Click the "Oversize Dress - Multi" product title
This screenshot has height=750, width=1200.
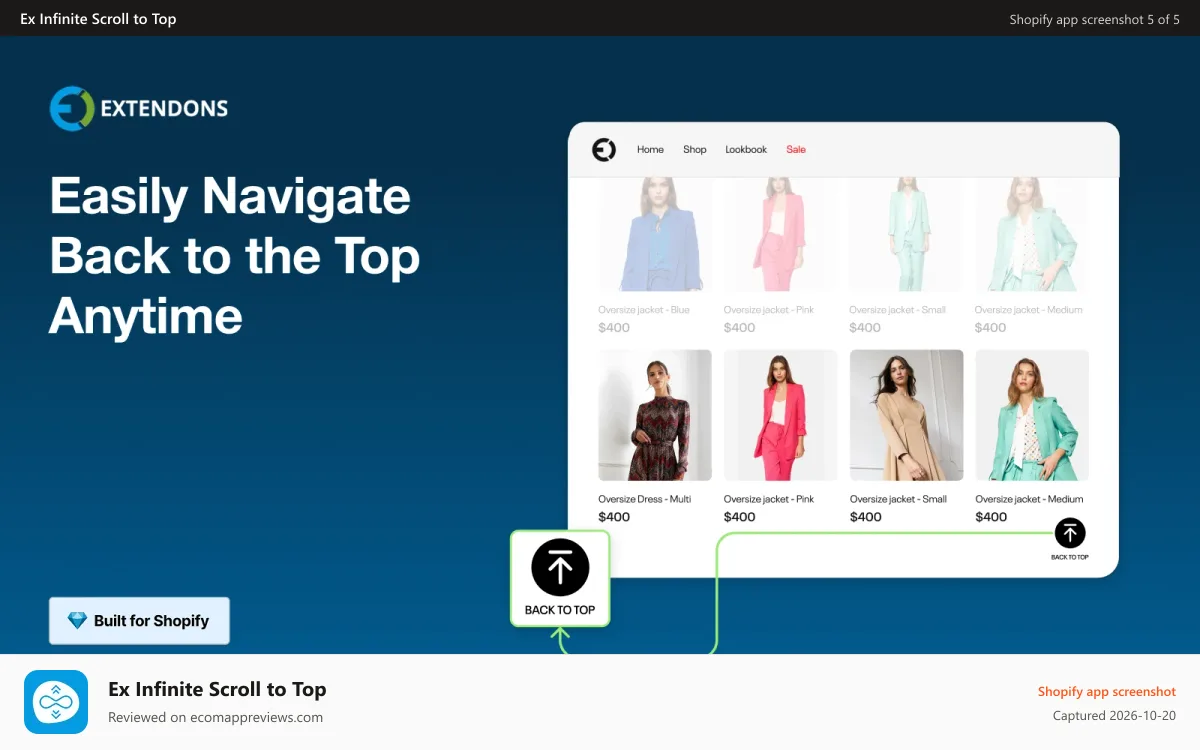pos(645,499)
